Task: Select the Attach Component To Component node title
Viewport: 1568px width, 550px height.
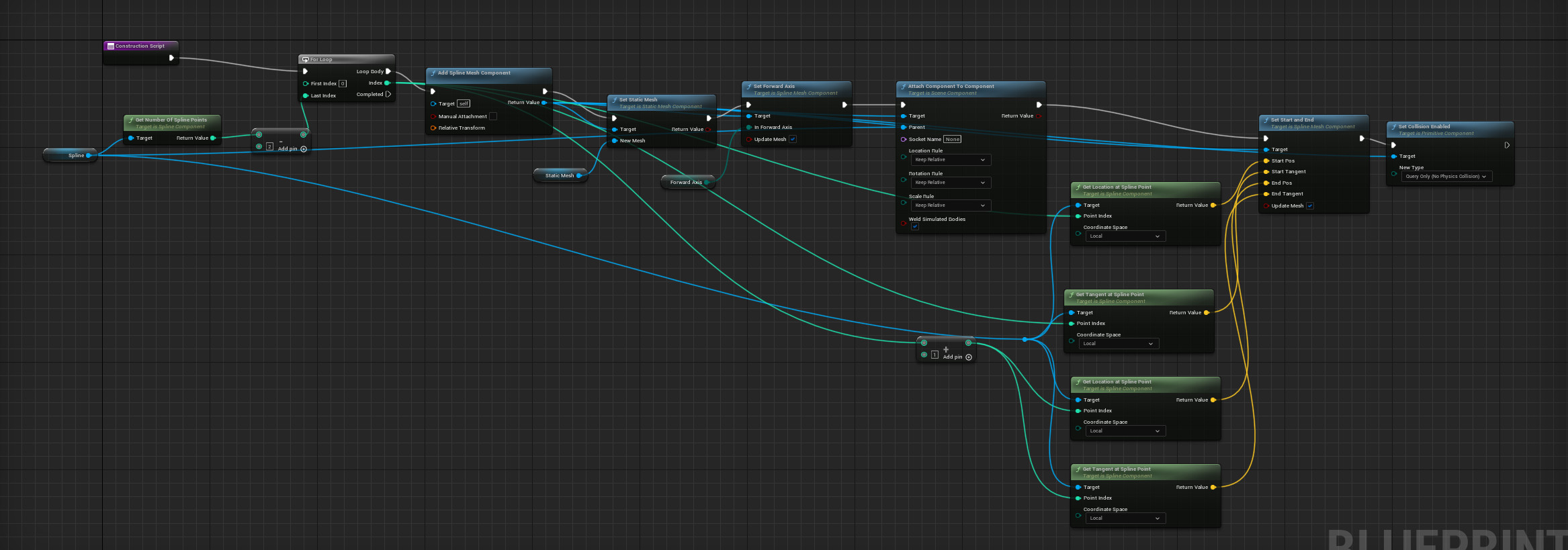Action: tap(951, 86)
